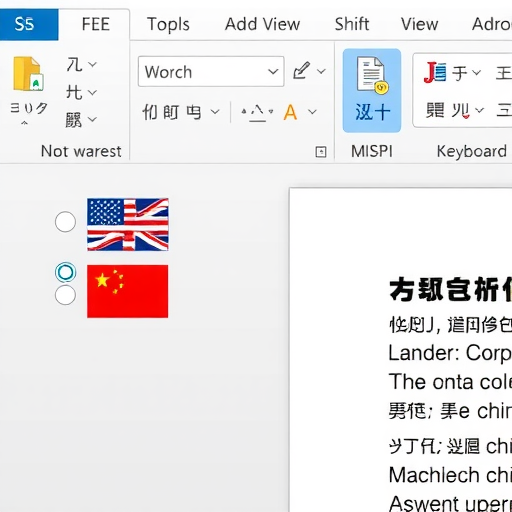The image size is (512, 512).
Task: Click the Keyboard group label
Action: tap(472, 151)
